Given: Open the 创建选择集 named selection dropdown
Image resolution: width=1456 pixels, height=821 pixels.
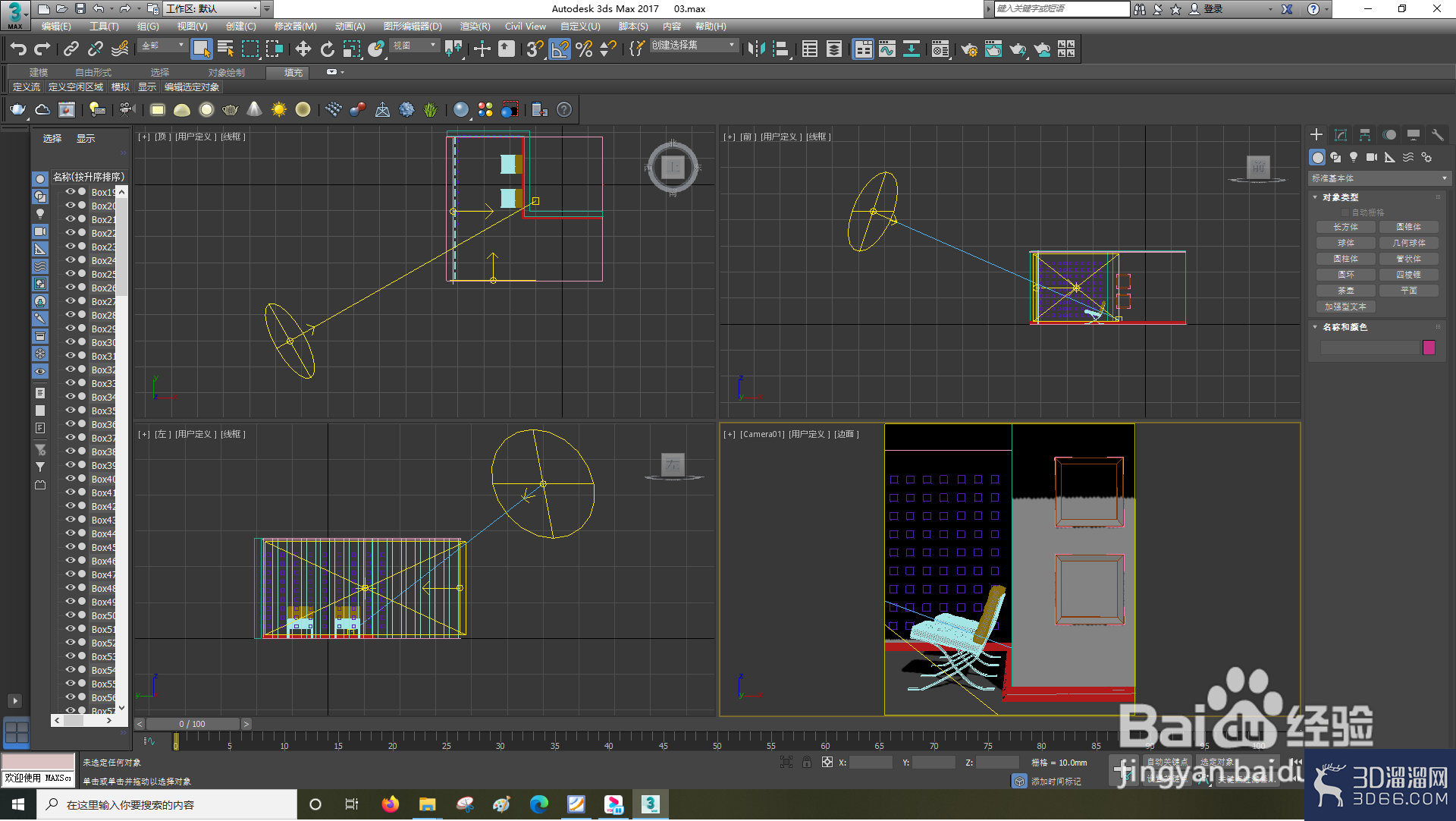Looking at the screenshot, I should (694, 46).
